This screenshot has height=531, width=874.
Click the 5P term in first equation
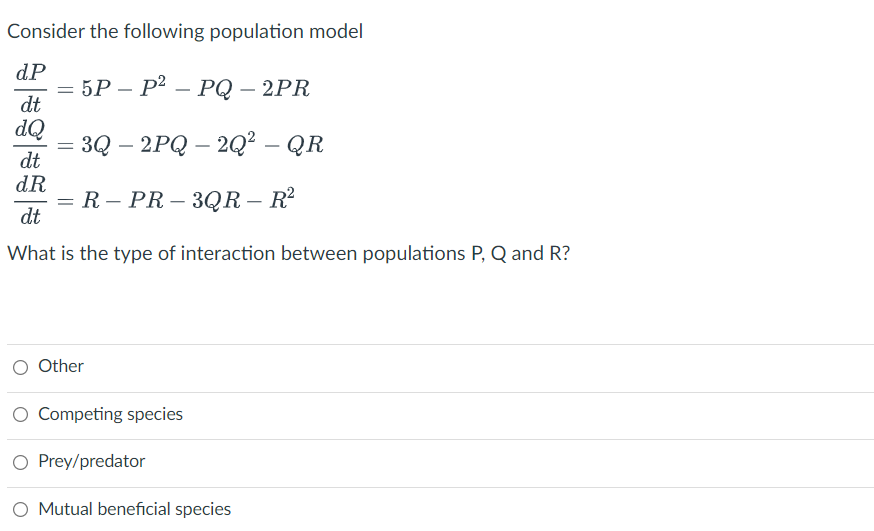96,89
